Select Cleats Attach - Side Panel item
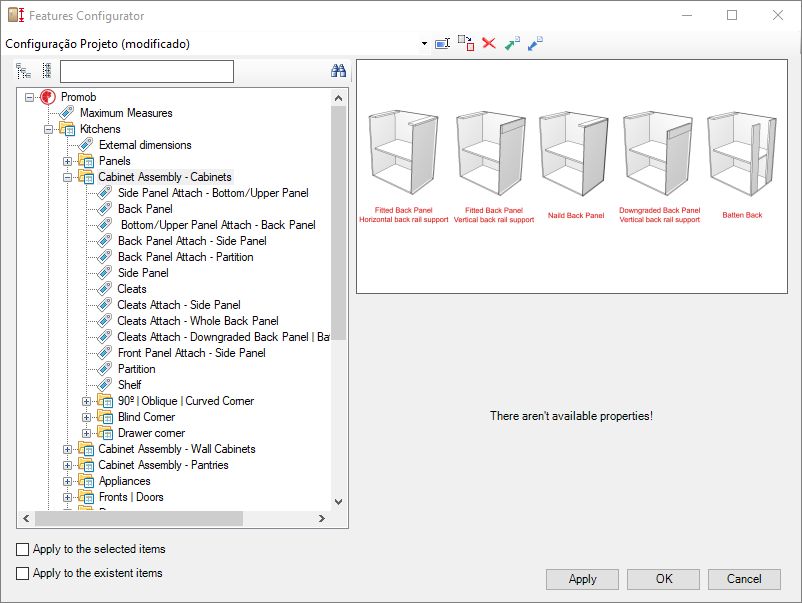The width and height of the screenshot is (802, 603). (179, 305)
